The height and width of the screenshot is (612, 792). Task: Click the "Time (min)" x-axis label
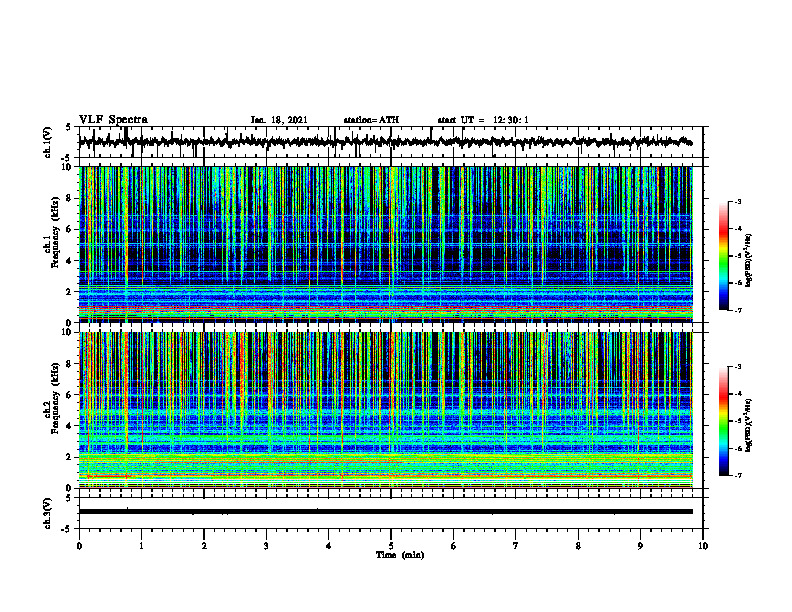[x=400, y=555]
